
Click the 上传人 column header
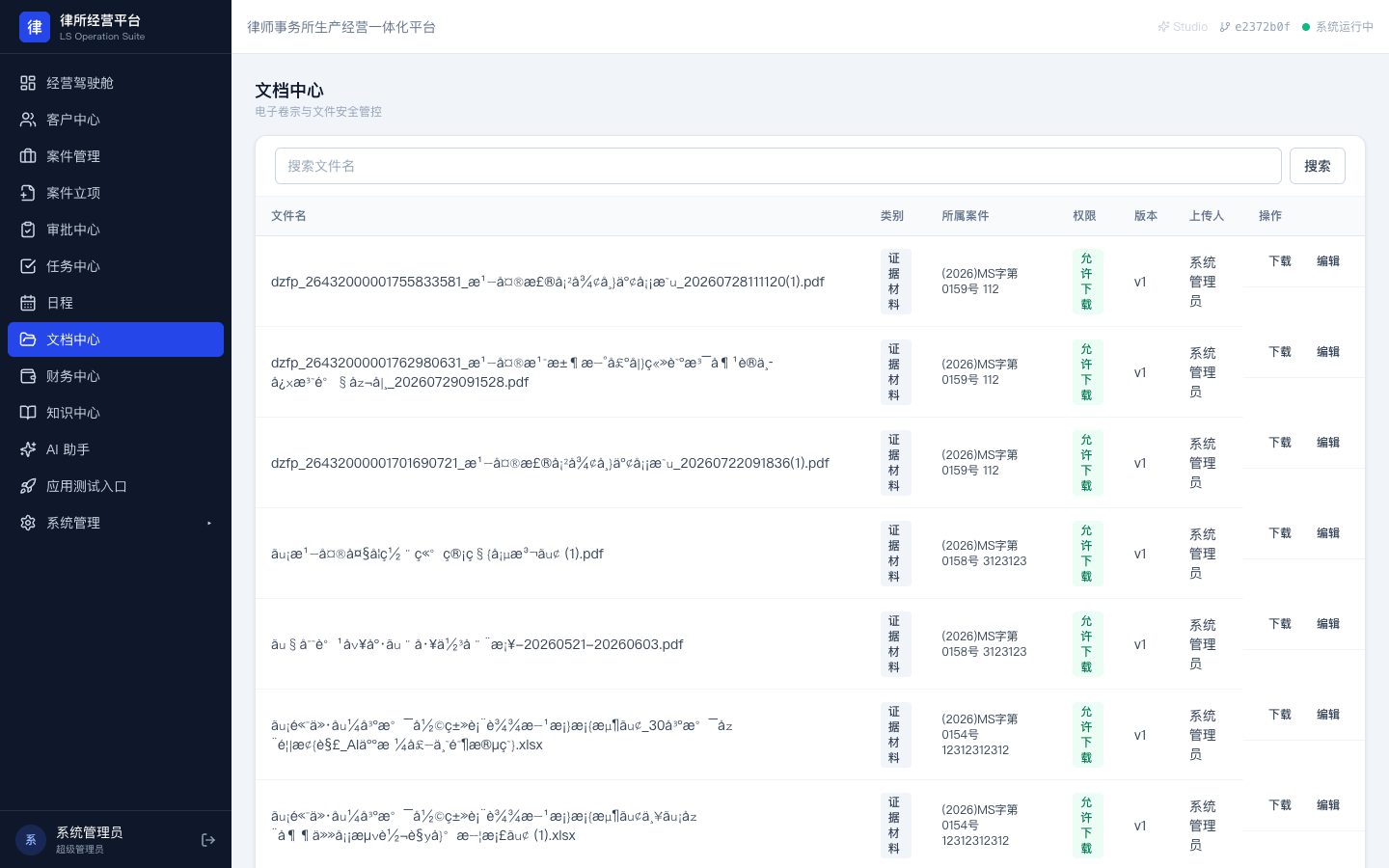(x=1207, y=216)
